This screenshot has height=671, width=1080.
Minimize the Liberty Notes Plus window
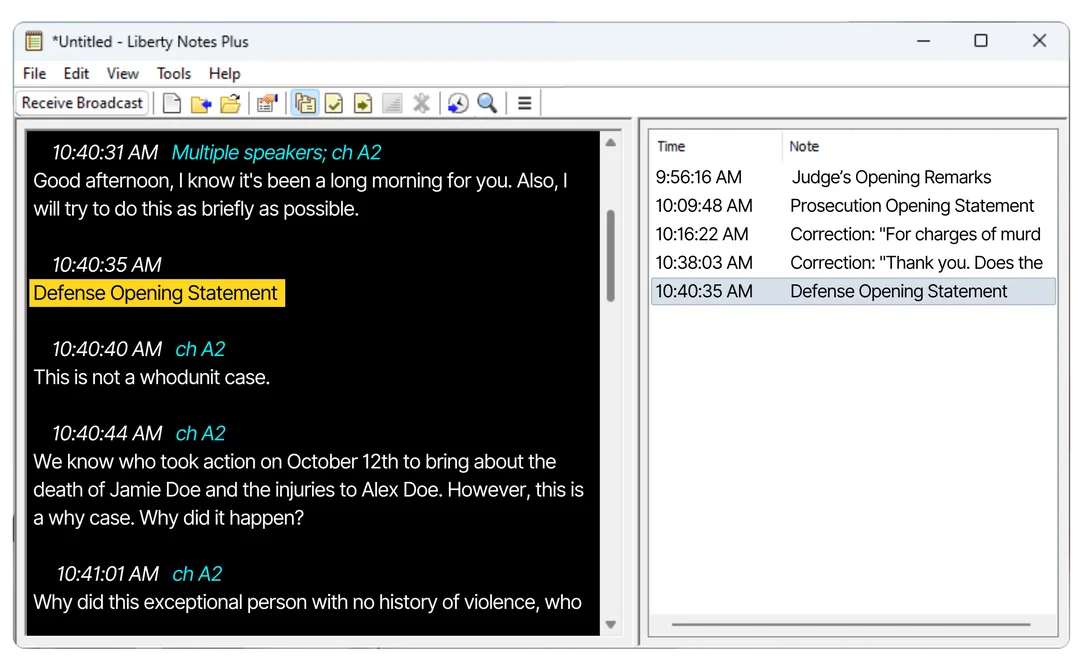(x=924, y=41)
